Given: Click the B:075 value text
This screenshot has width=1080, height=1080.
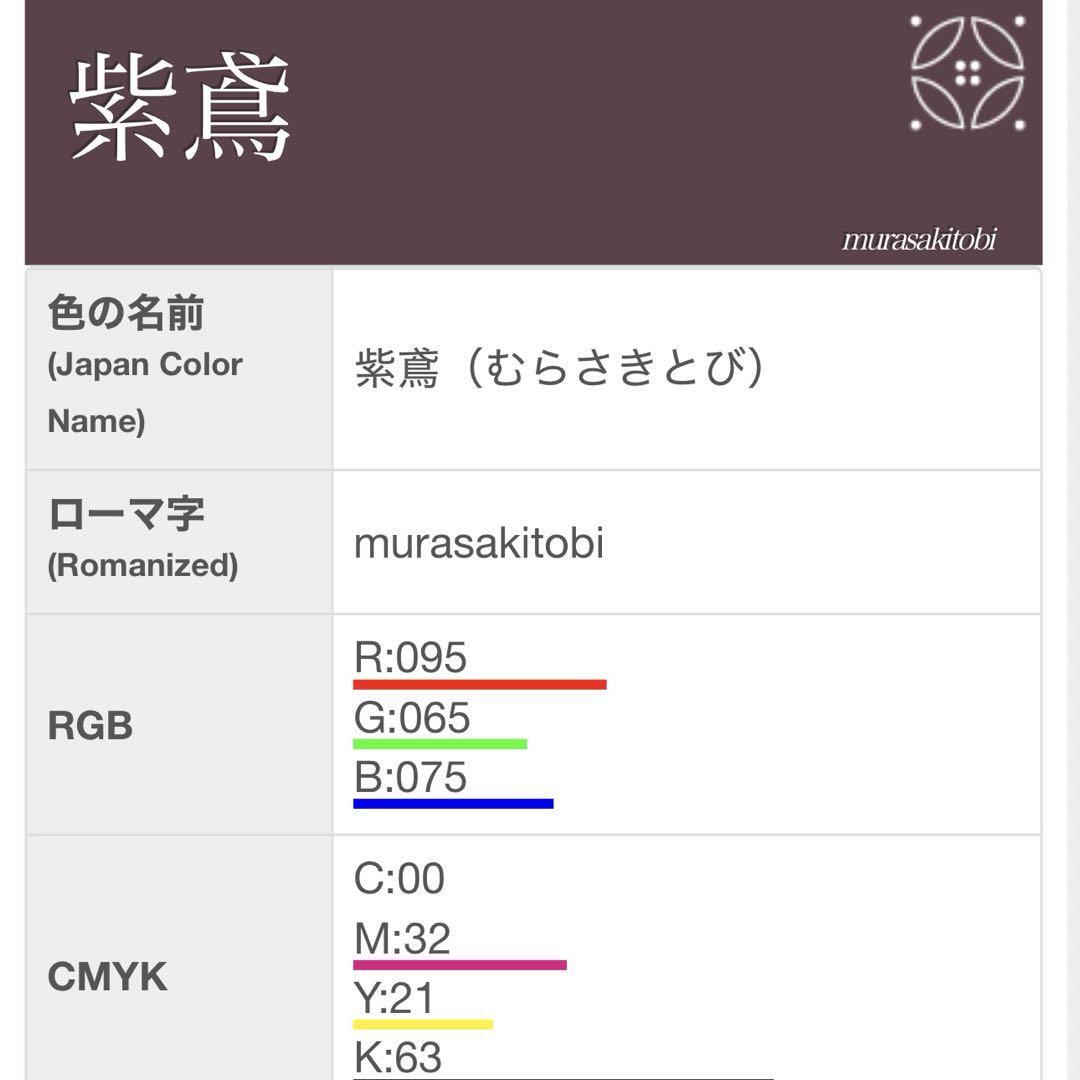Looking at the screenshot, I should click(410, 777).
